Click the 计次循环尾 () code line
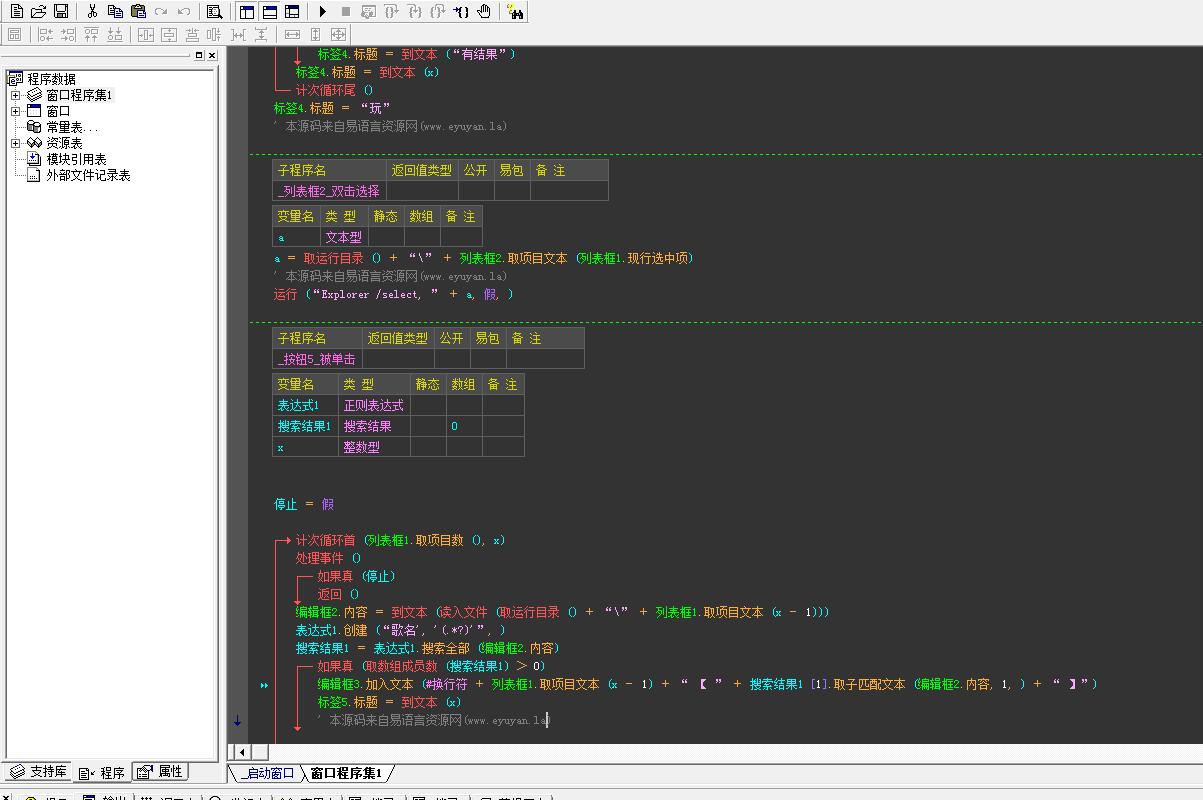Screen dimensions: 1203x800 [334, 90]
